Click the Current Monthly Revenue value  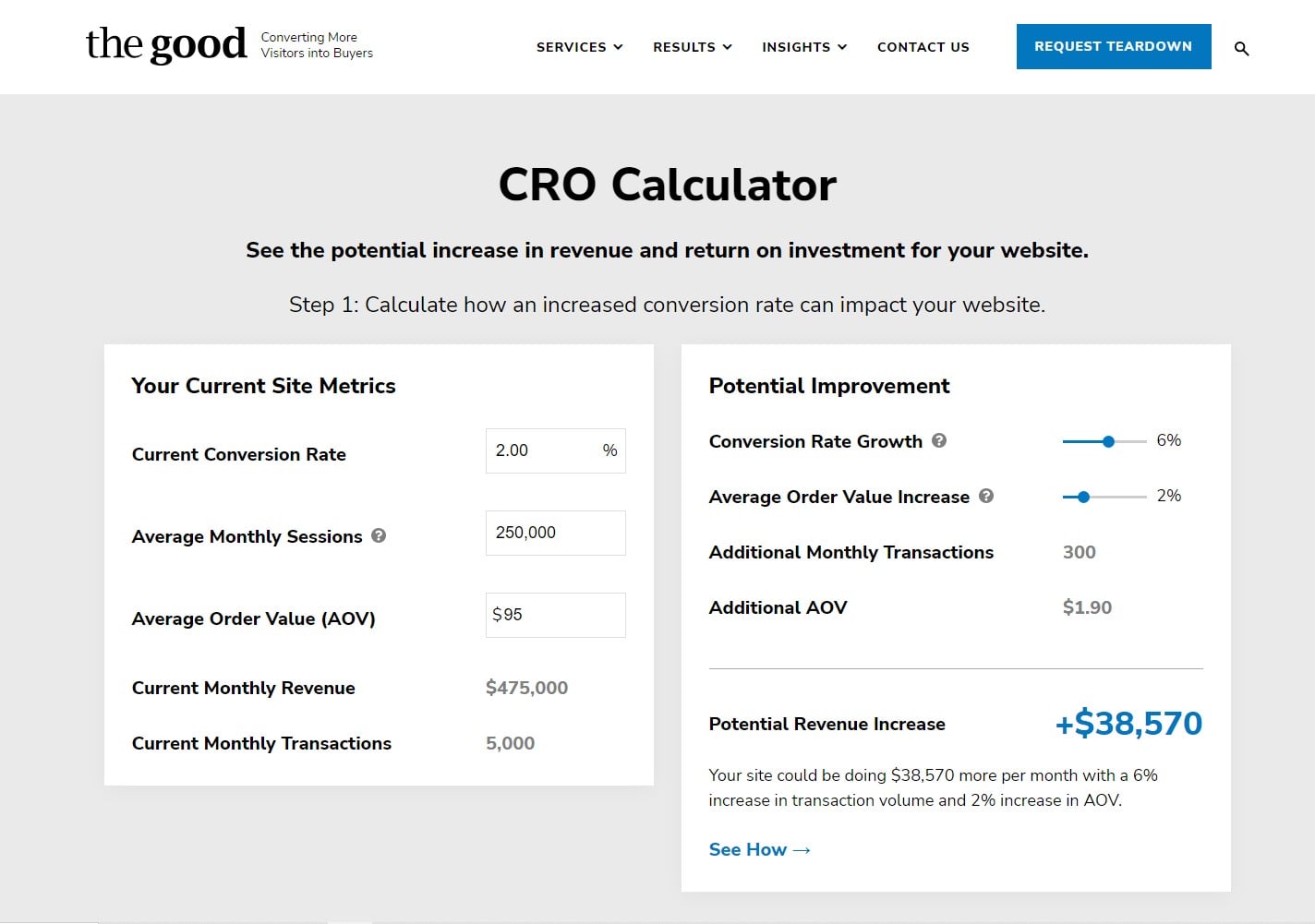[526, 688]
